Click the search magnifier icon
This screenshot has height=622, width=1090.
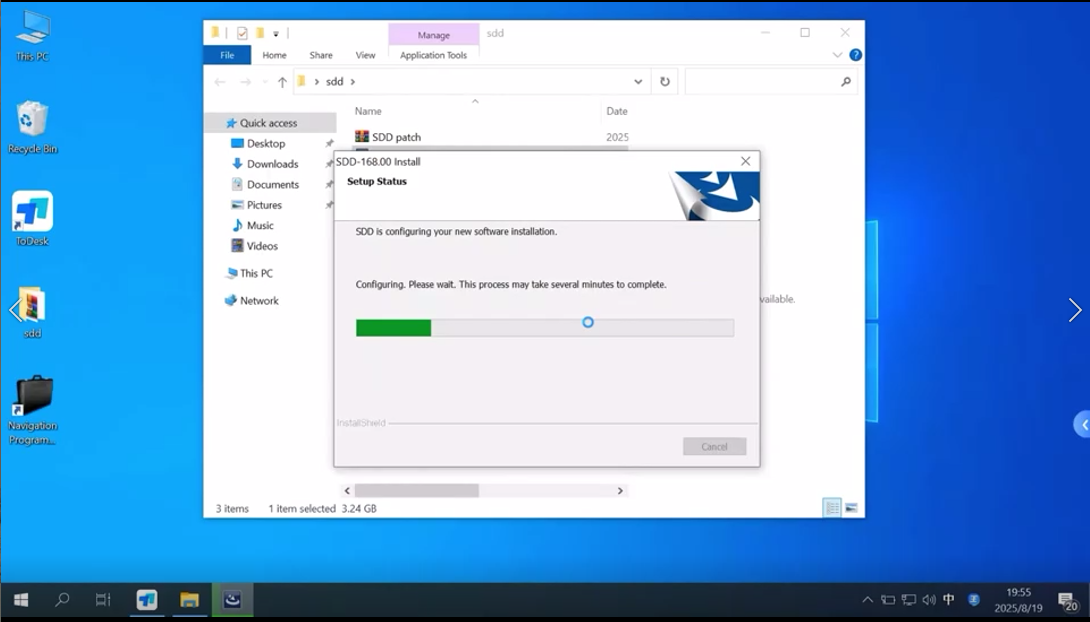[x=845, y=82]
